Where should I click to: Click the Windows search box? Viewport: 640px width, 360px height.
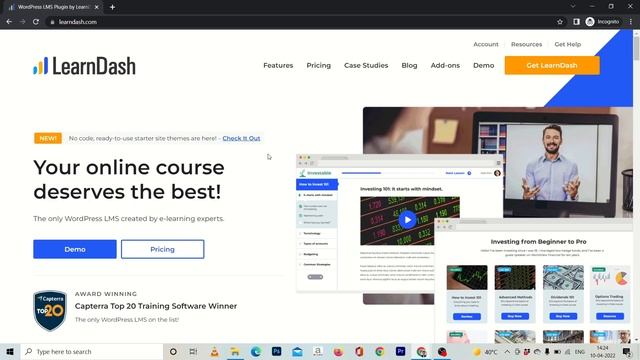point(92,351)
